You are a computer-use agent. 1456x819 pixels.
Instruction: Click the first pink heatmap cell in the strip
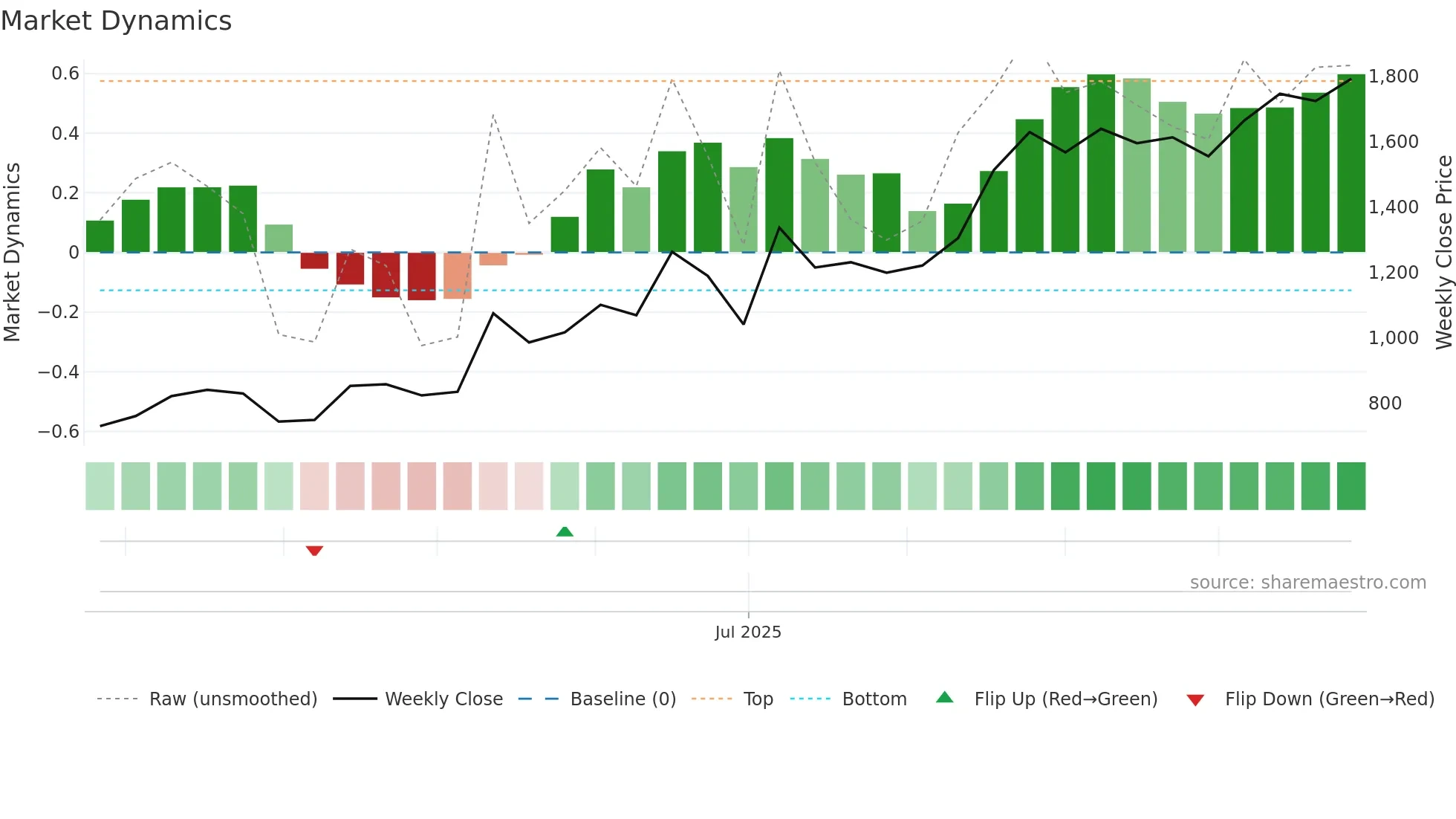314,486
